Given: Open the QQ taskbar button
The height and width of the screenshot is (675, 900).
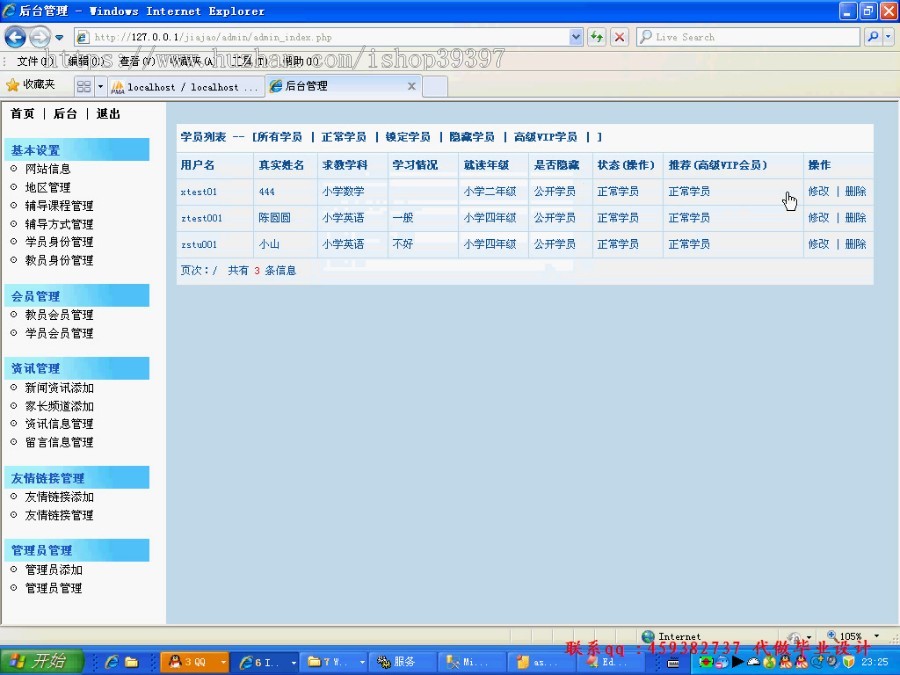Looking at the screenshot, I should (x=194, y=662).
